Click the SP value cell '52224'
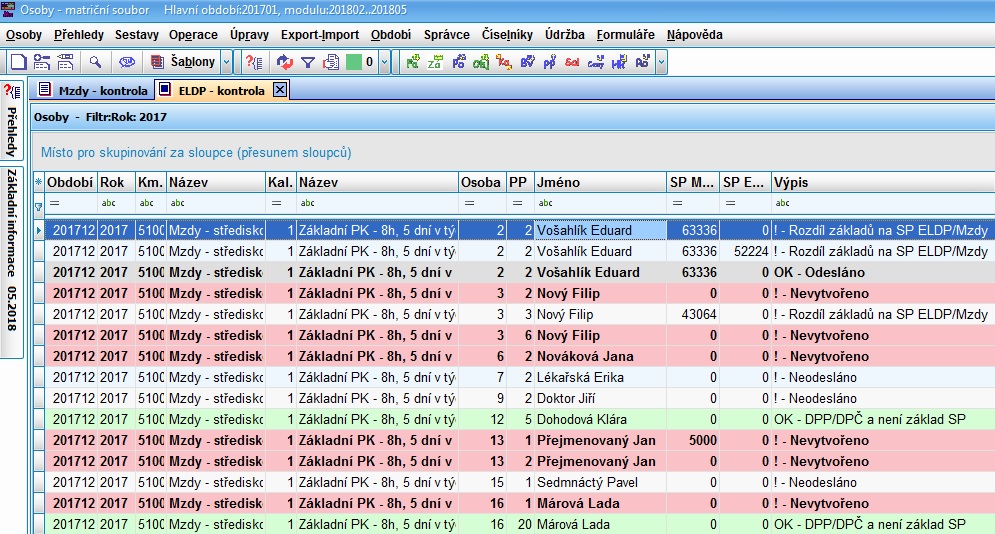This screenshot has height=534, width=995. pos(745,251)
